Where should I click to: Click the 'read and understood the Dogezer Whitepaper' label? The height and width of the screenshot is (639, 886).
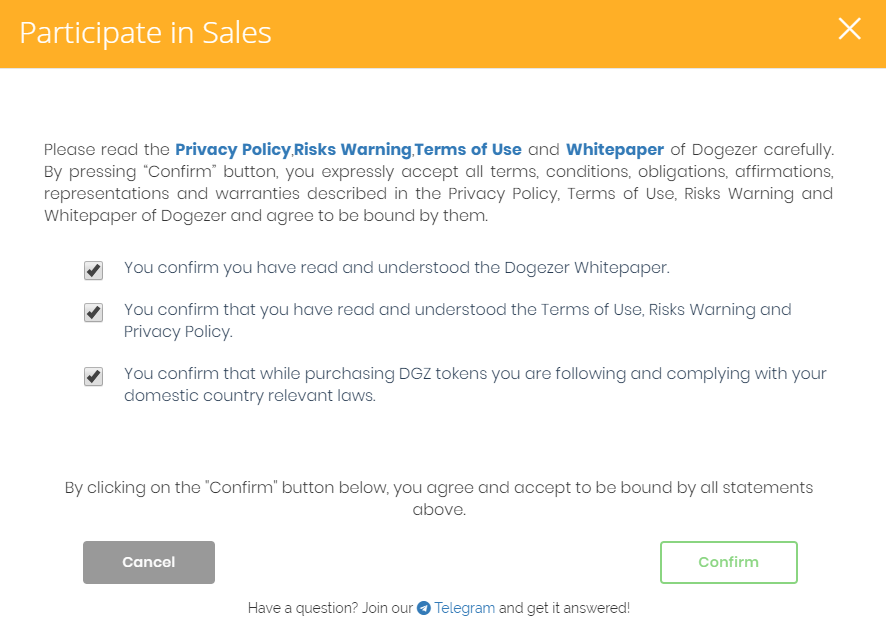396,268
